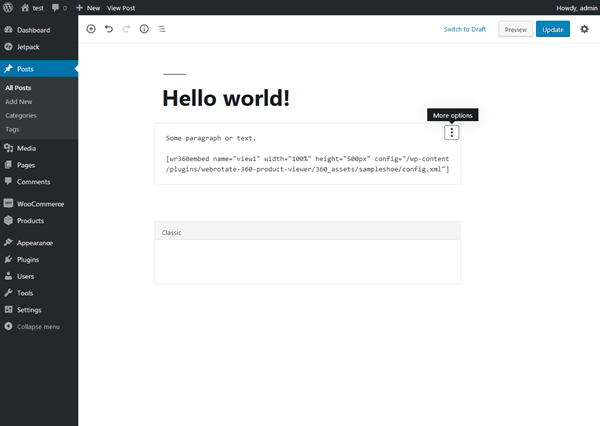Open the block More options menu
600x426 pixels.
pos(452,132)
